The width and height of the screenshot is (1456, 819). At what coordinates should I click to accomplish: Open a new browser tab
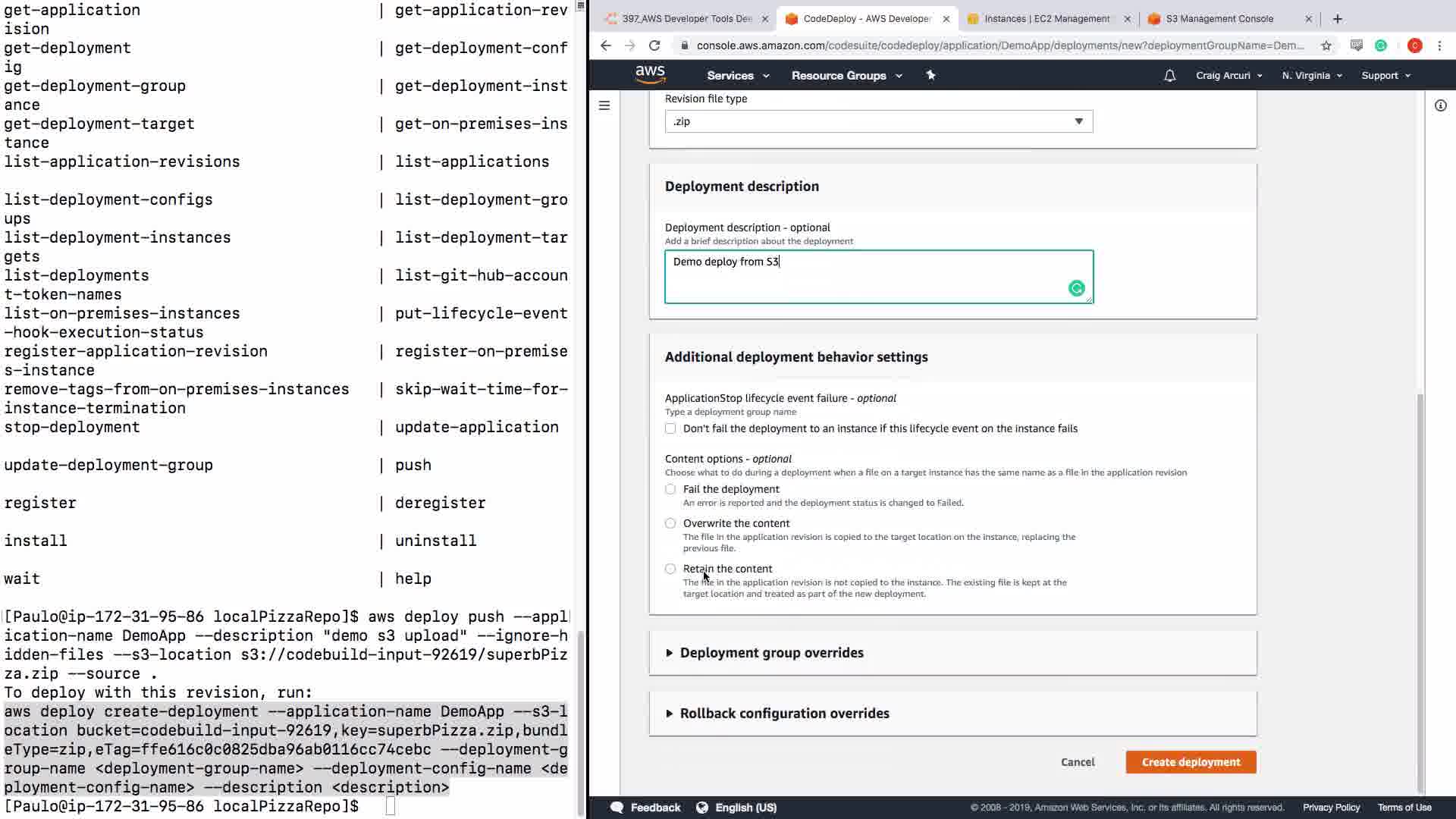(x=1337, y=19)
